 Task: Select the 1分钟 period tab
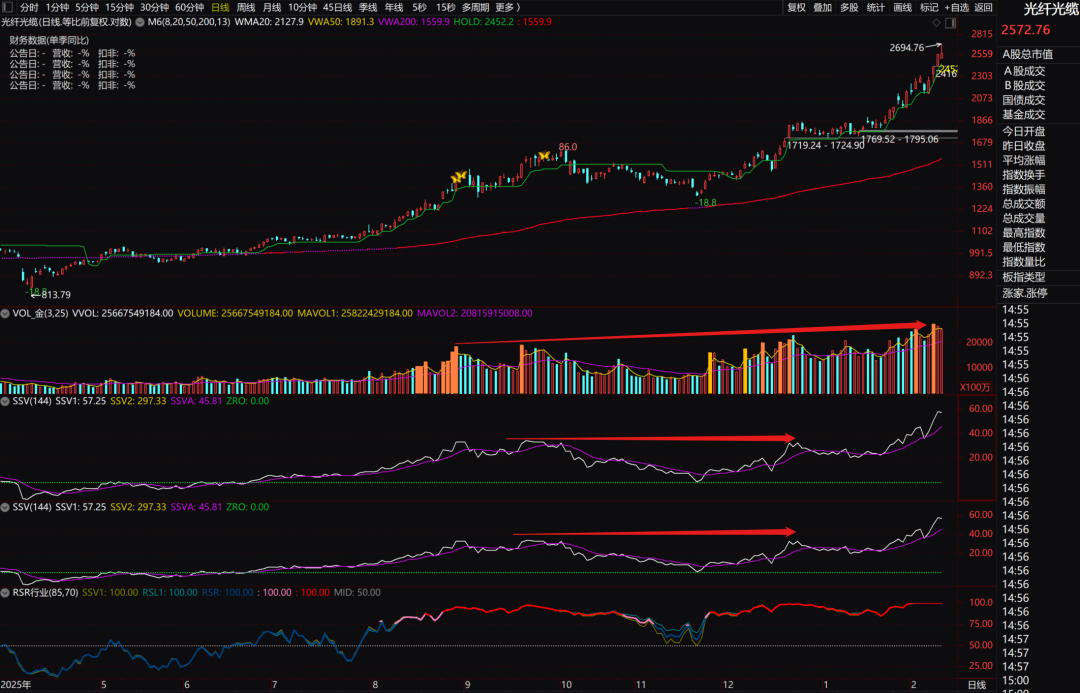click(57, 7)
